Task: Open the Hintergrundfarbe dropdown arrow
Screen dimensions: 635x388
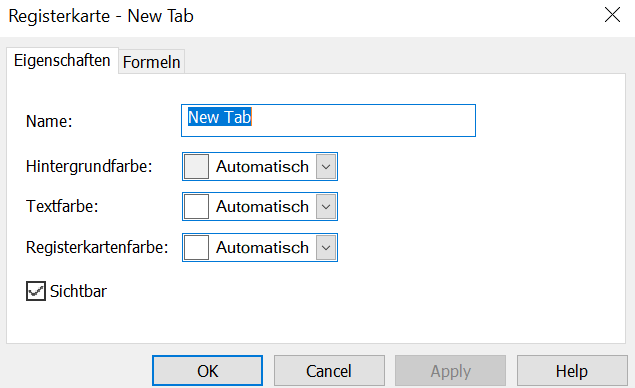Action: click(x=326, y=166)
